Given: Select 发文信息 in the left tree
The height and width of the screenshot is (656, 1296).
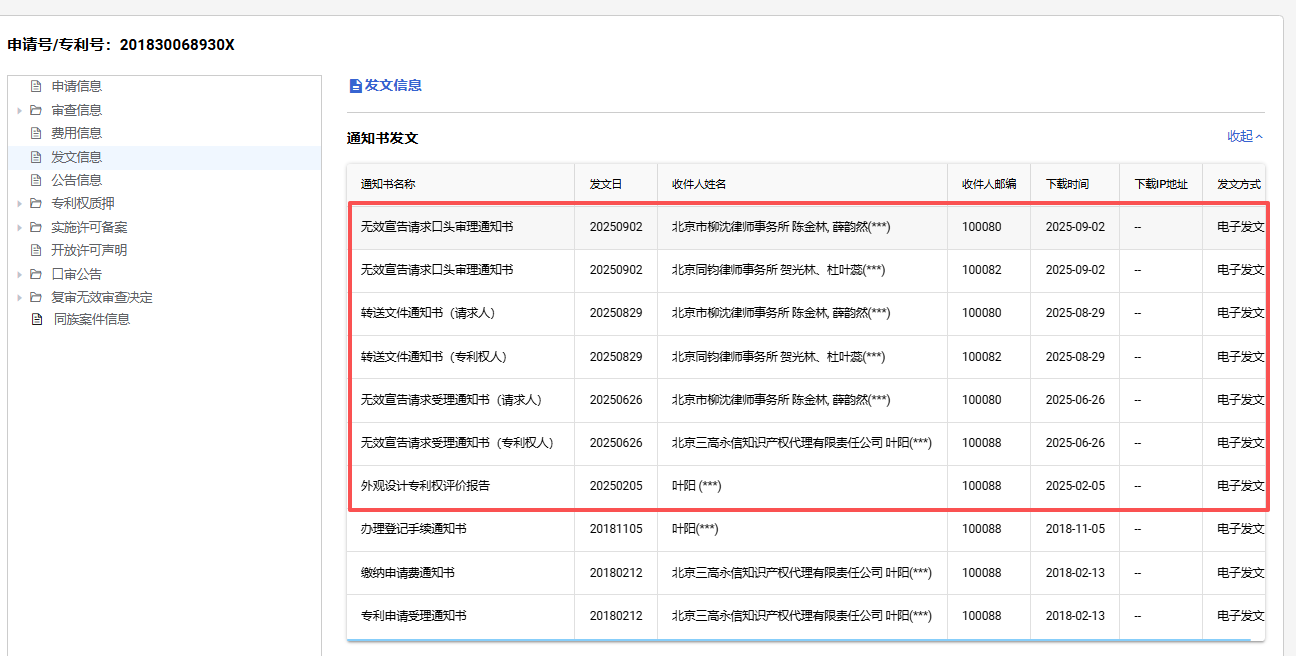Looking at the screenshot, I should [77, 157].
